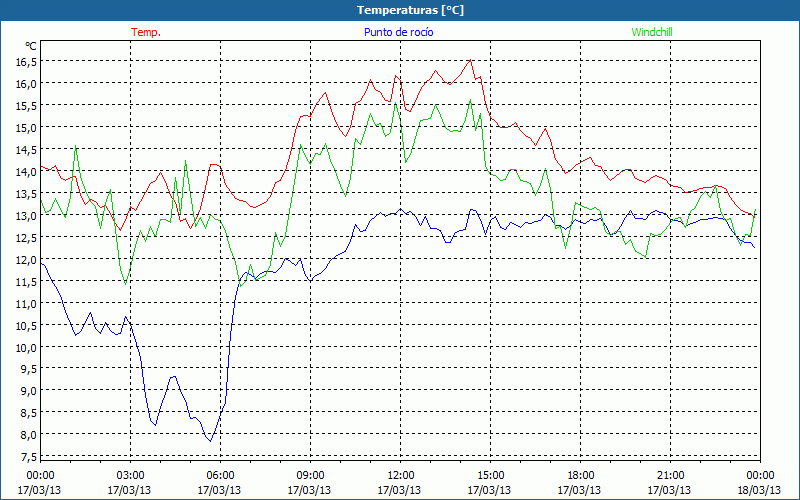Select the 8,0 y-axis value

(x=29, y=435)
